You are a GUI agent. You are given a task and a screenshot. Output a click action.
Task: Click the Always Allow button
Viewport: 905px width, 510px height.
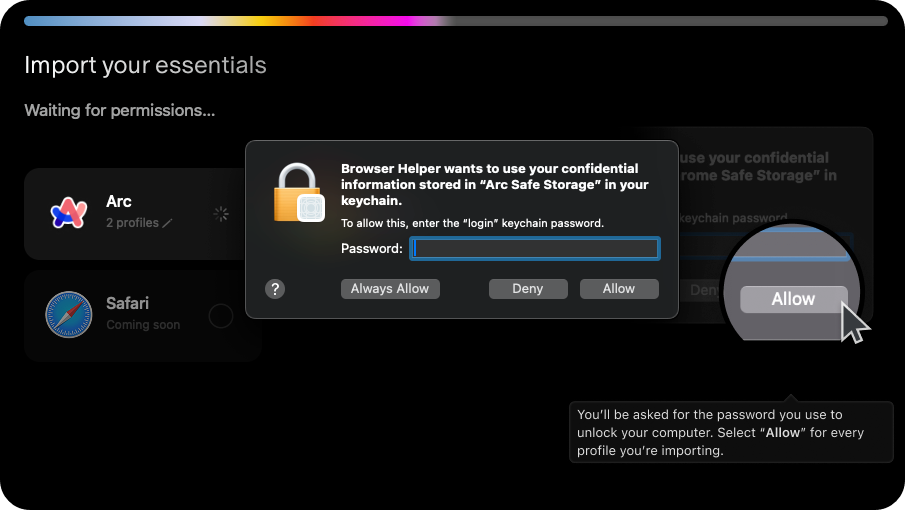pos(390,288)
